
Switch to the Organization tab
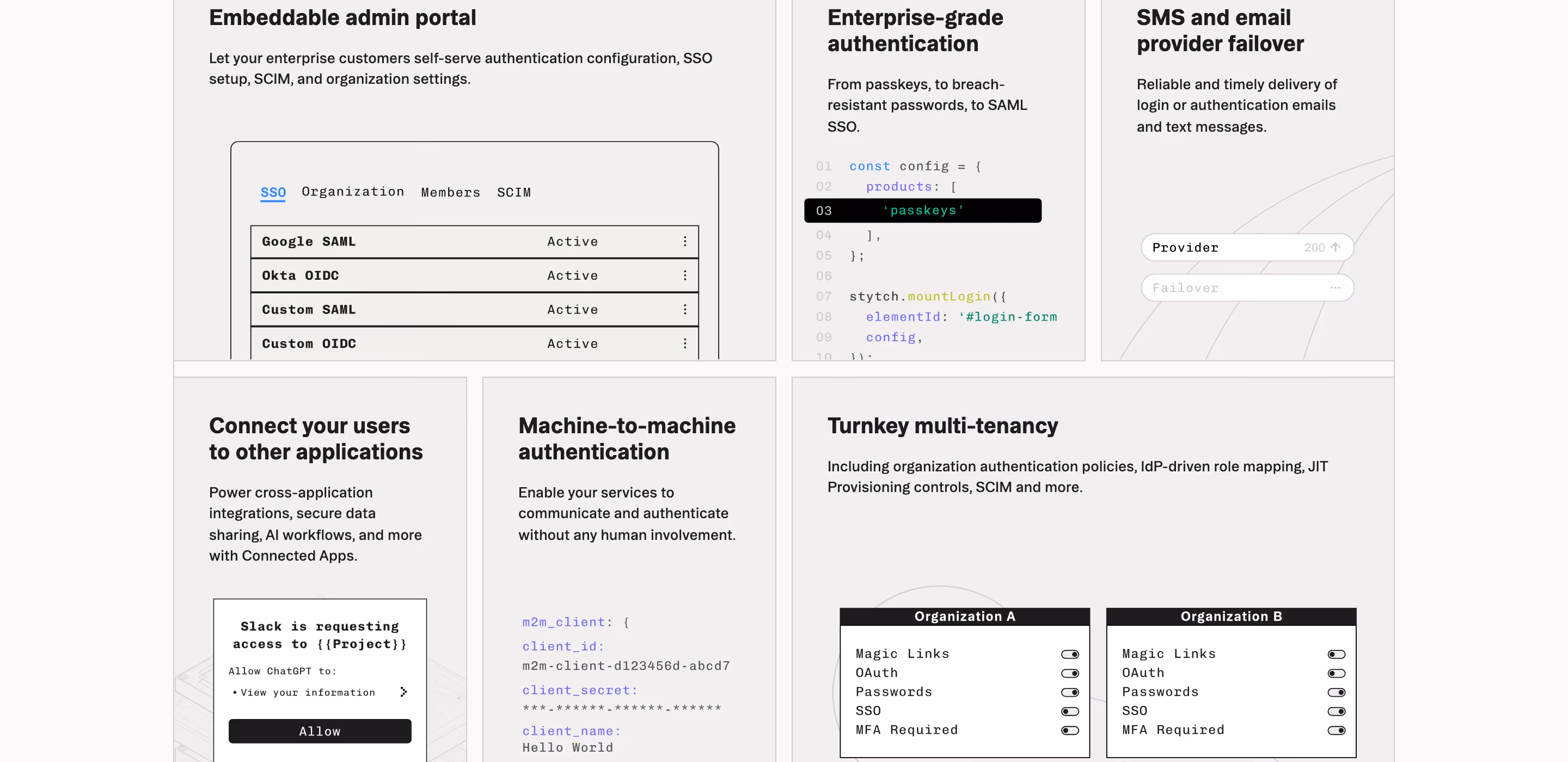pos(353,192)
